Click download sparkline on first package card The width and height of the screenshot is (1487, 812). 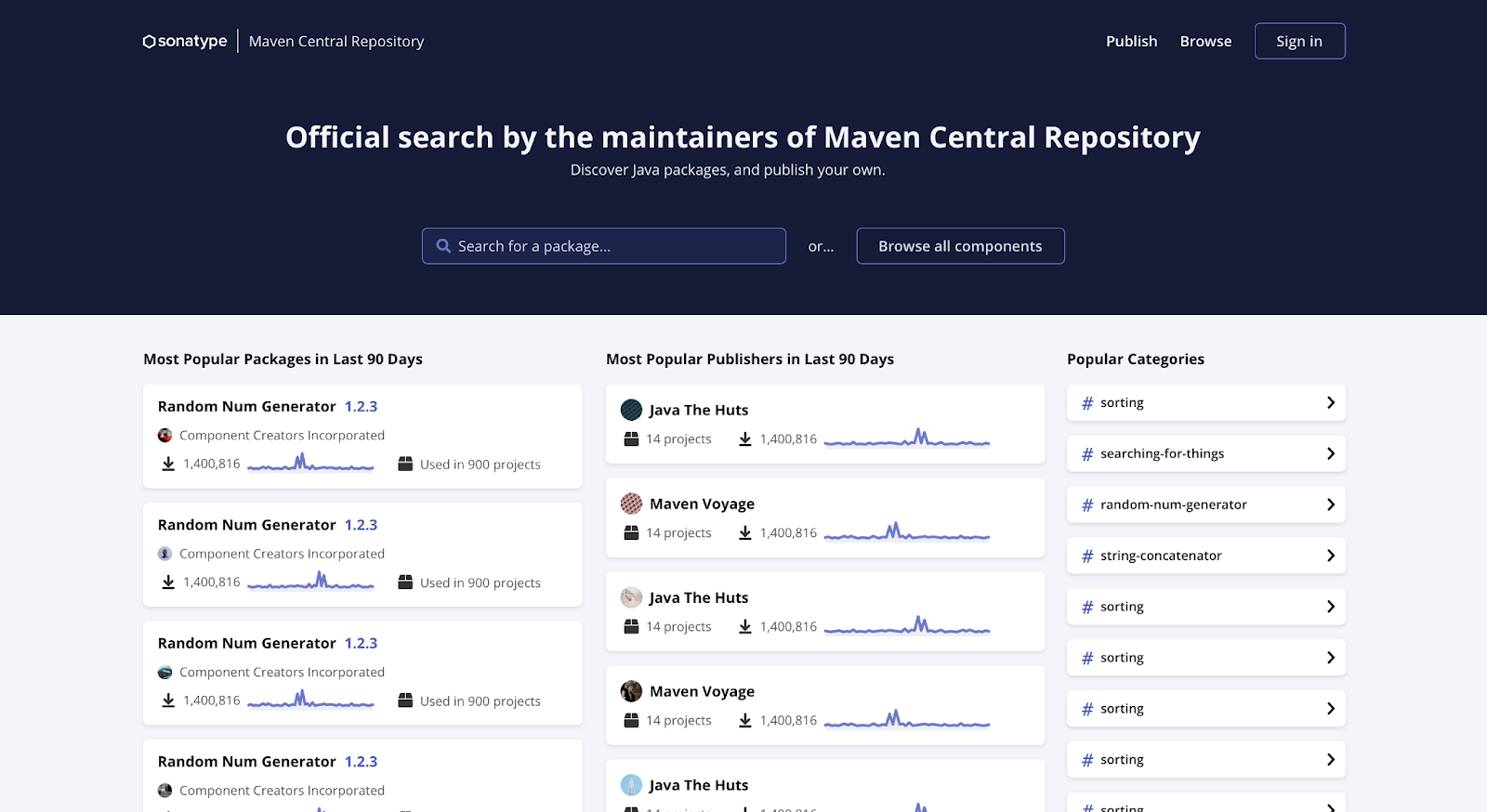tap(310, 463)
